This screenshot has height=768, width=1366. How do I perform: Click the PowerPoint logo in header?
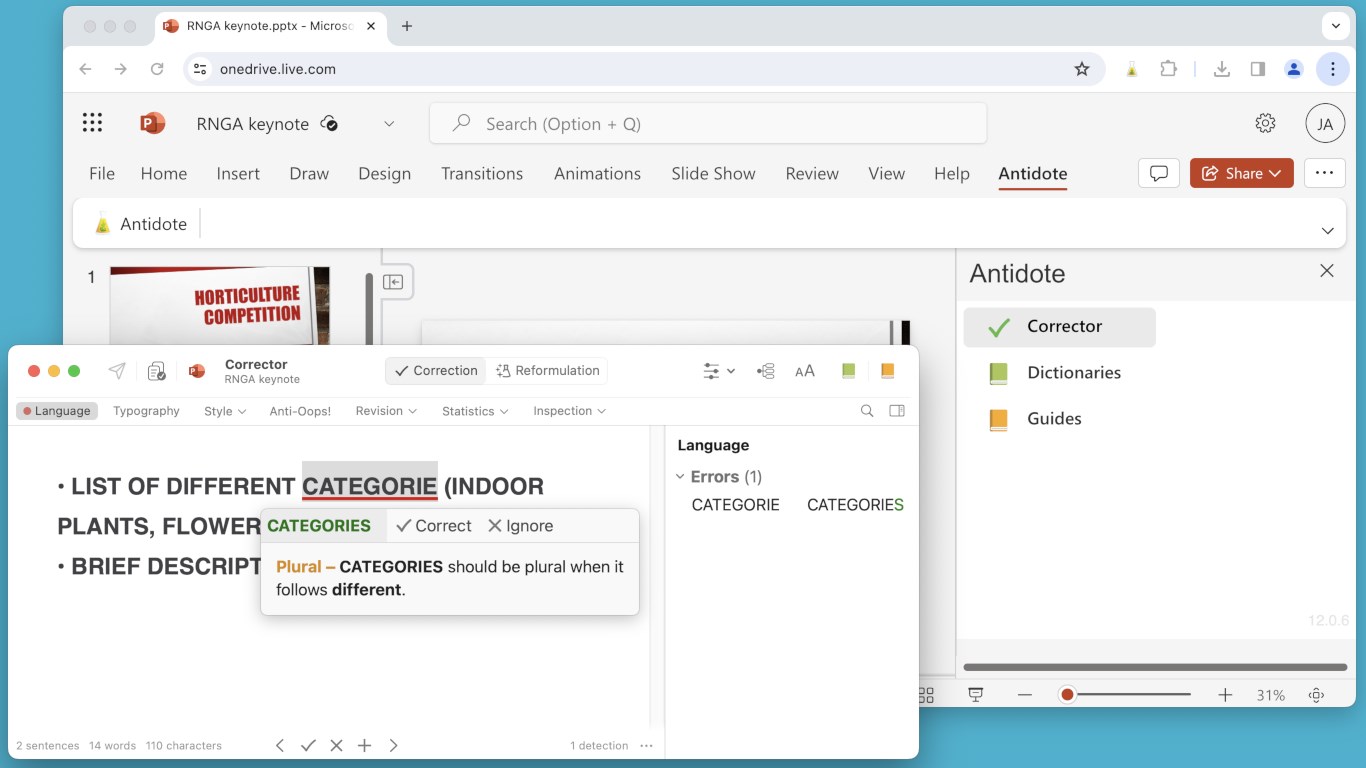click(152, 123)
